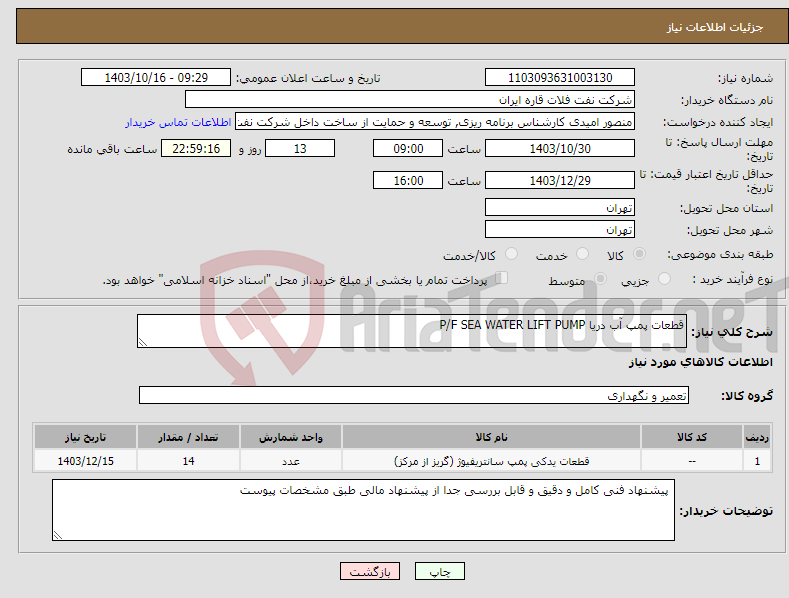Select the متوسط purchase type radio
Screen dimensions: 789x598
click(x=600, y=278)
